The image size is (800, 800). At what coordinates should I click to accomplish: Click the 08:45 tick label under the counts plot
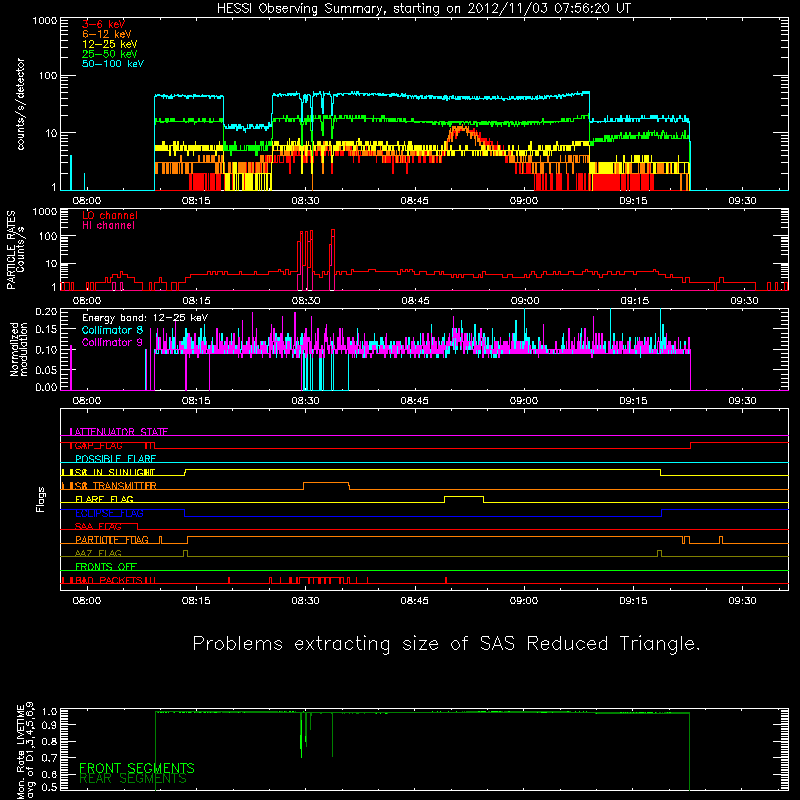[414, 201]
